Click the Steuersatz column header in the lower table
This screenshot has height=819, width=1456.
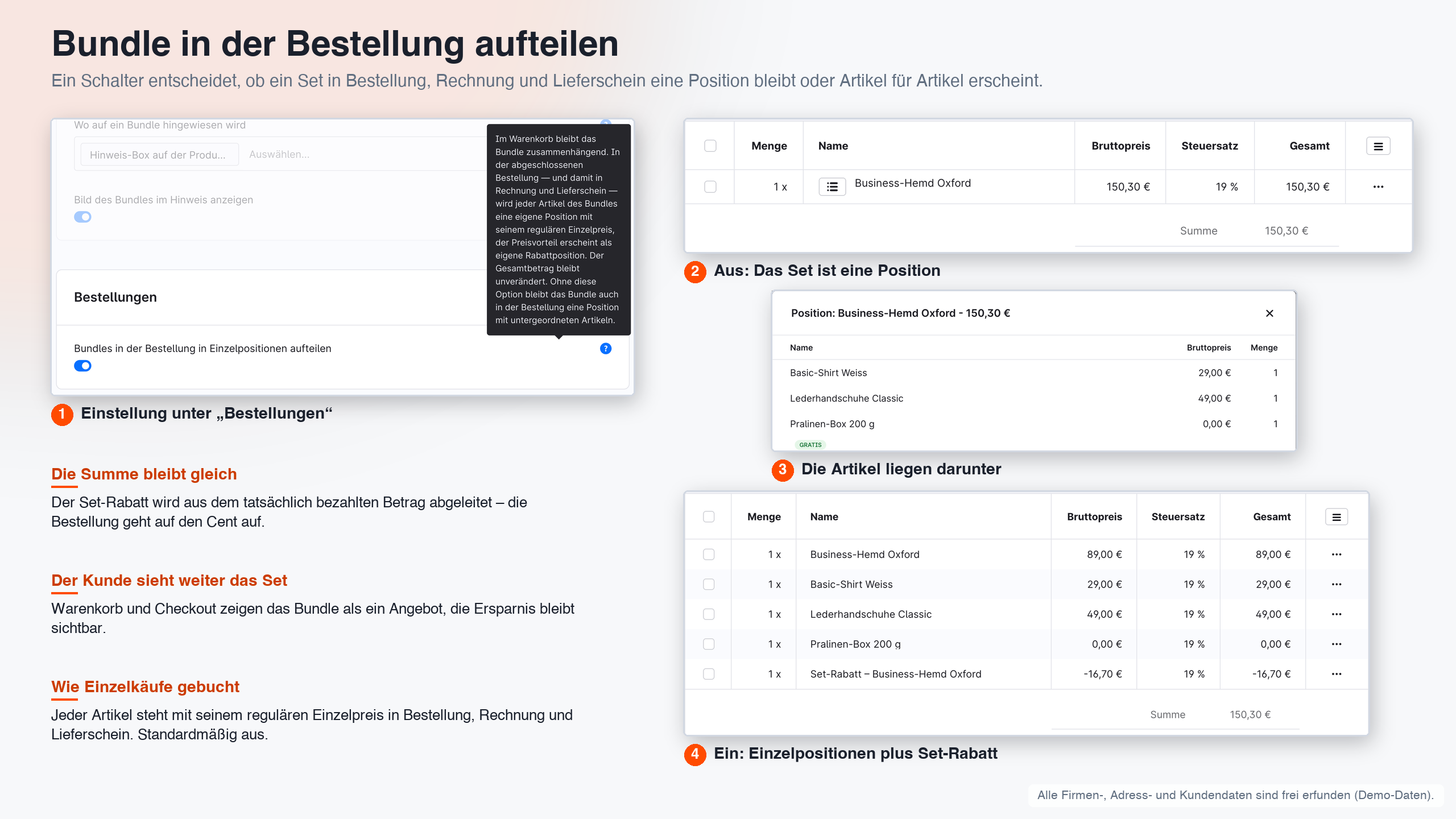pyautogui.click(x=1178, y=516)
